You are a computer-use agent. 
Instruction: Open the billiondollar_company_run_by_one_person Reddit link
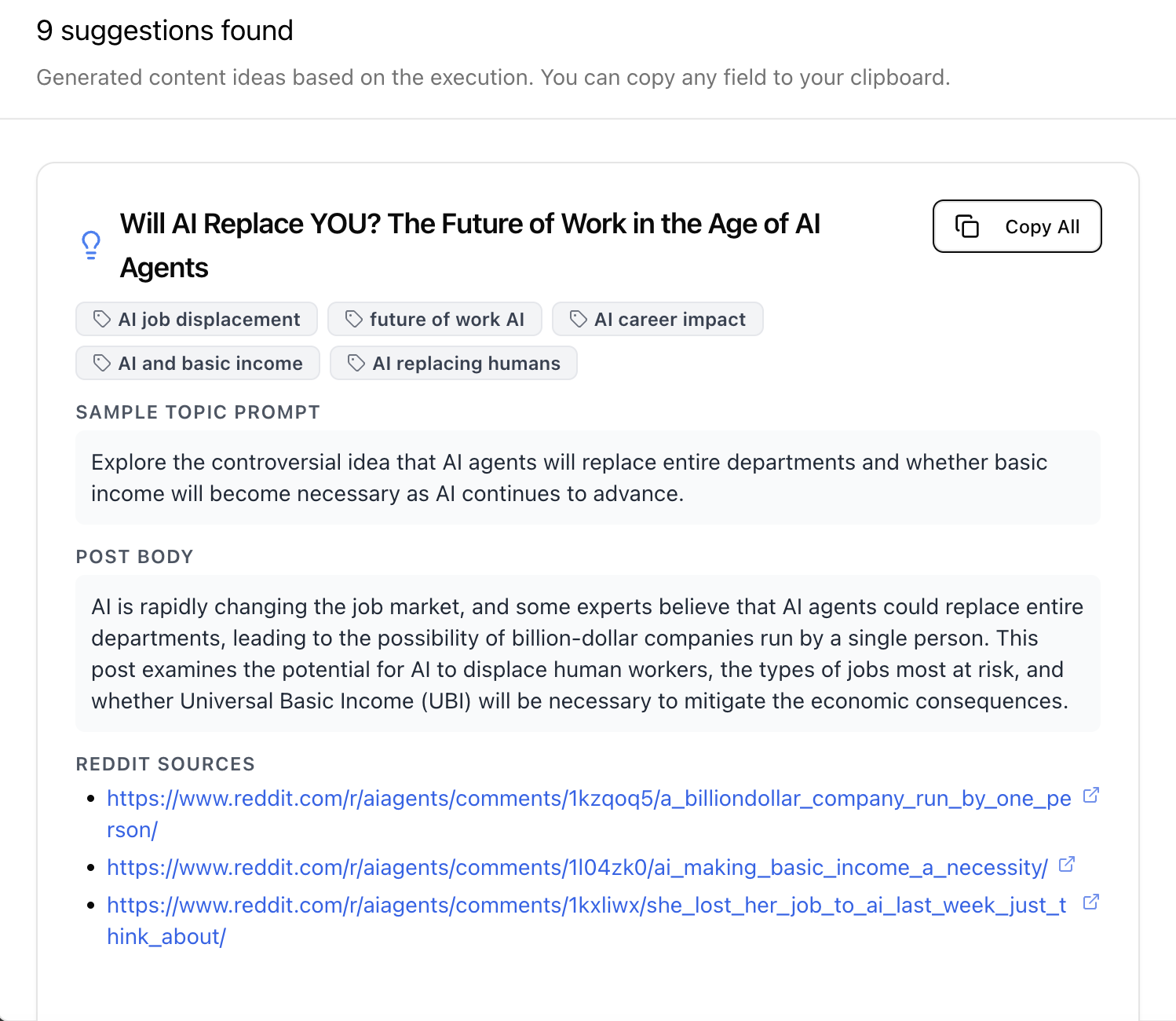[x=589, y=799]
